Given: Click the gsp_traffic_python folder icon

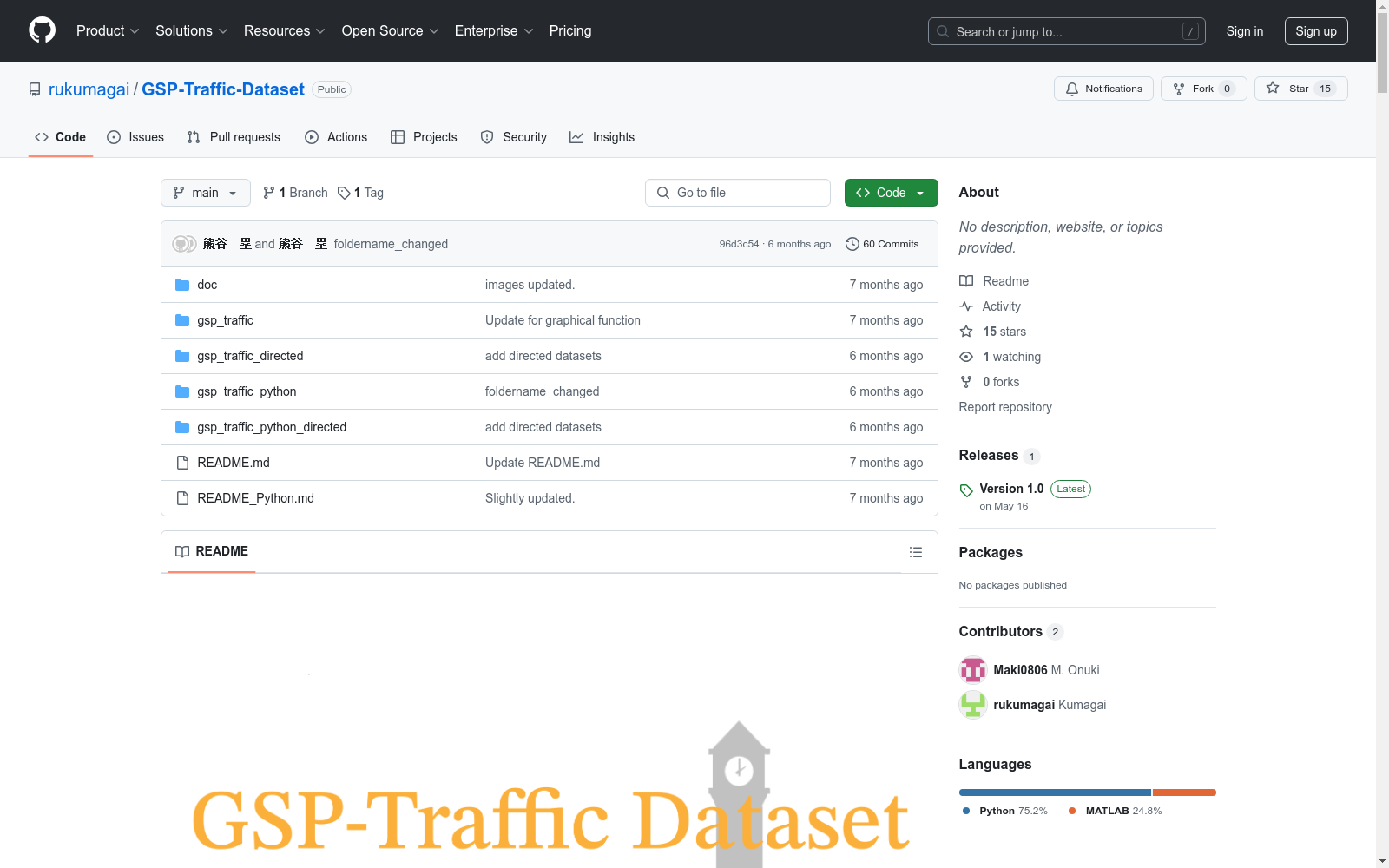Looking at the screenshot, I should click(182, 391).
